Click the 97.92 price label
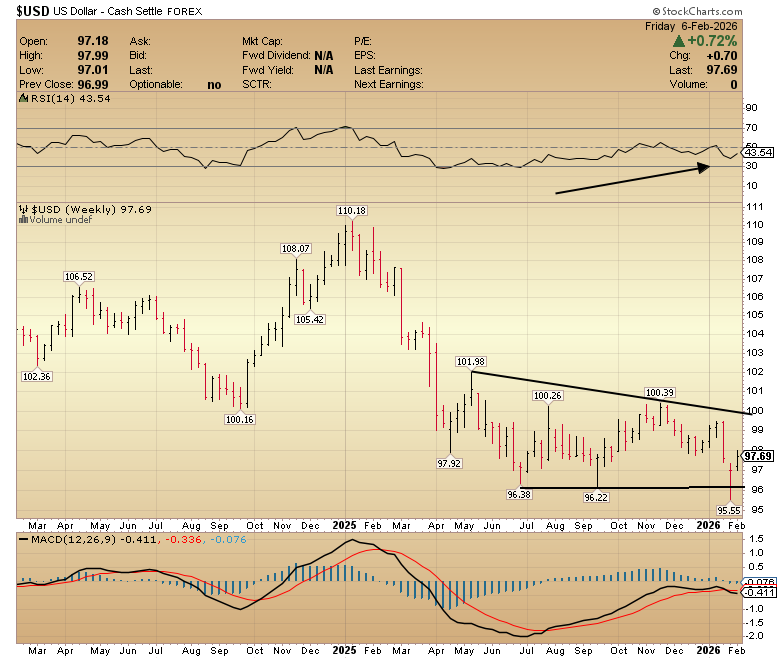 (449, 463)
